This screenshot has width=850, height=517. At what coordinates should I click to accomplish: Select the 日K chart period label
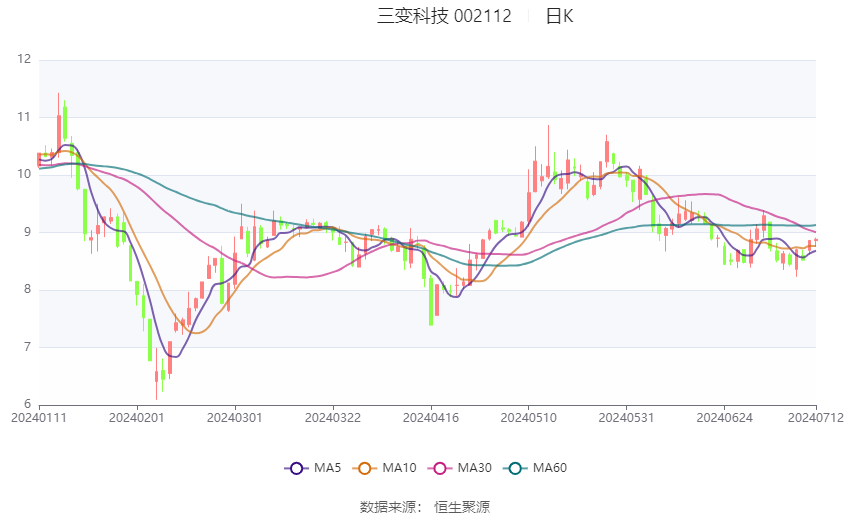coord(559,16)
